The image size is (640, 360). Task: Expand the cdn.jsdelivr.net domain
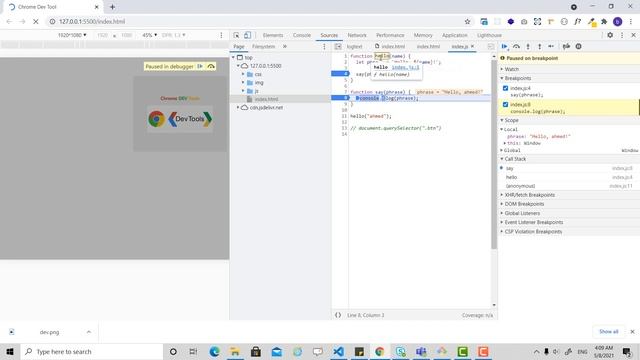[x=238, y=107]
